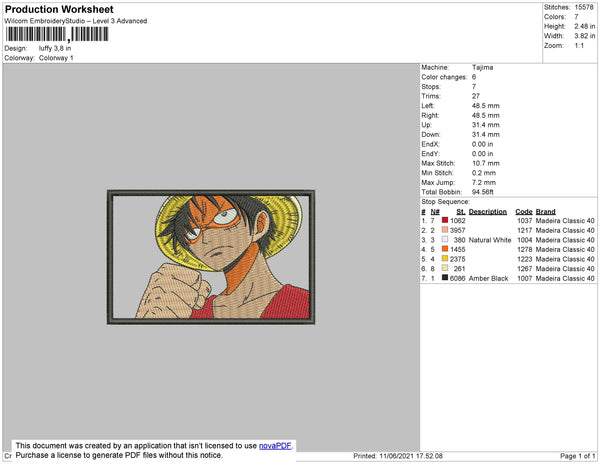Click the 'Code' column header
600x464 pixels.
524,212
